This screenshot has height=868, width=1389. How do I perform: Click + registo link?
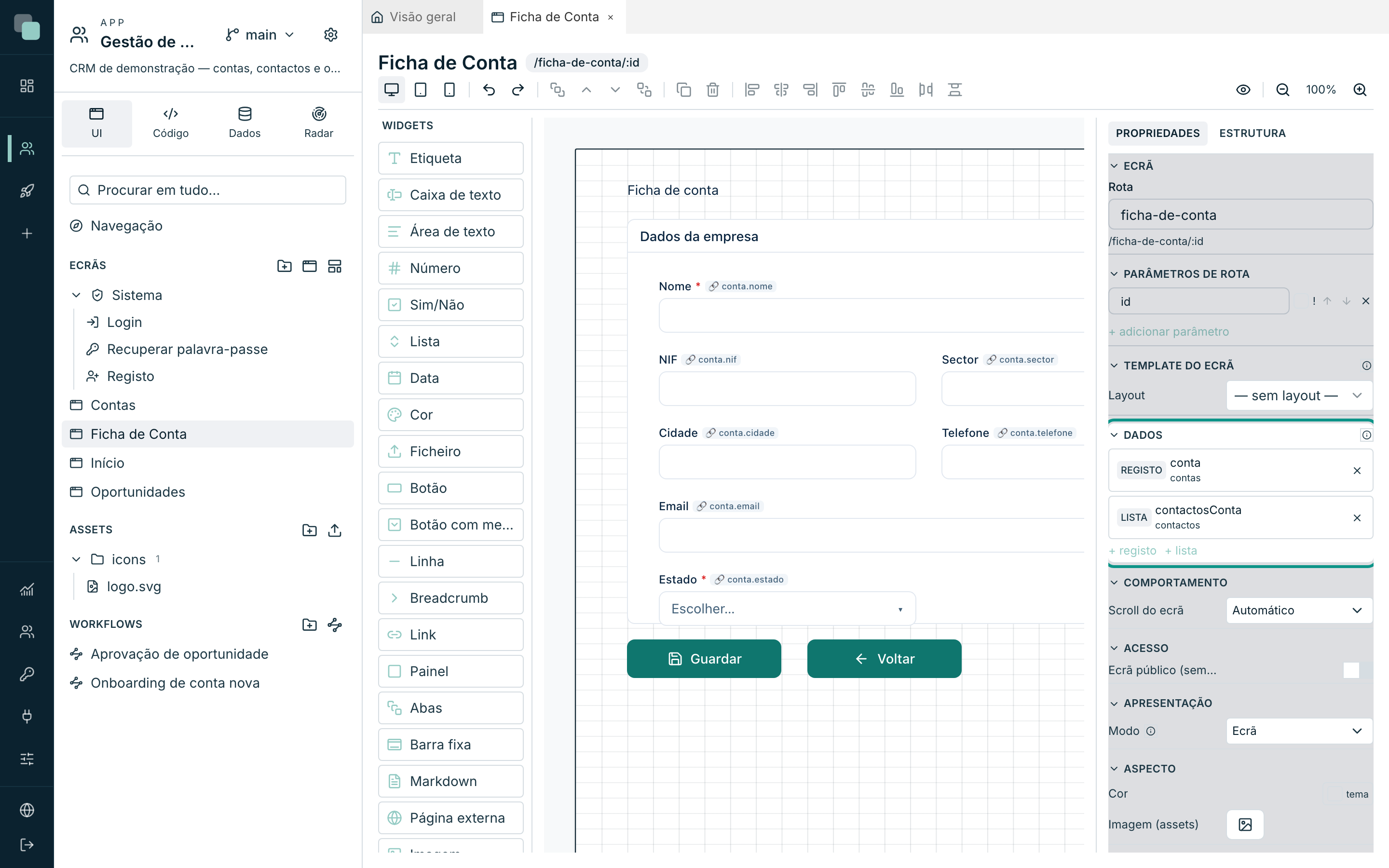[1132, 551]
